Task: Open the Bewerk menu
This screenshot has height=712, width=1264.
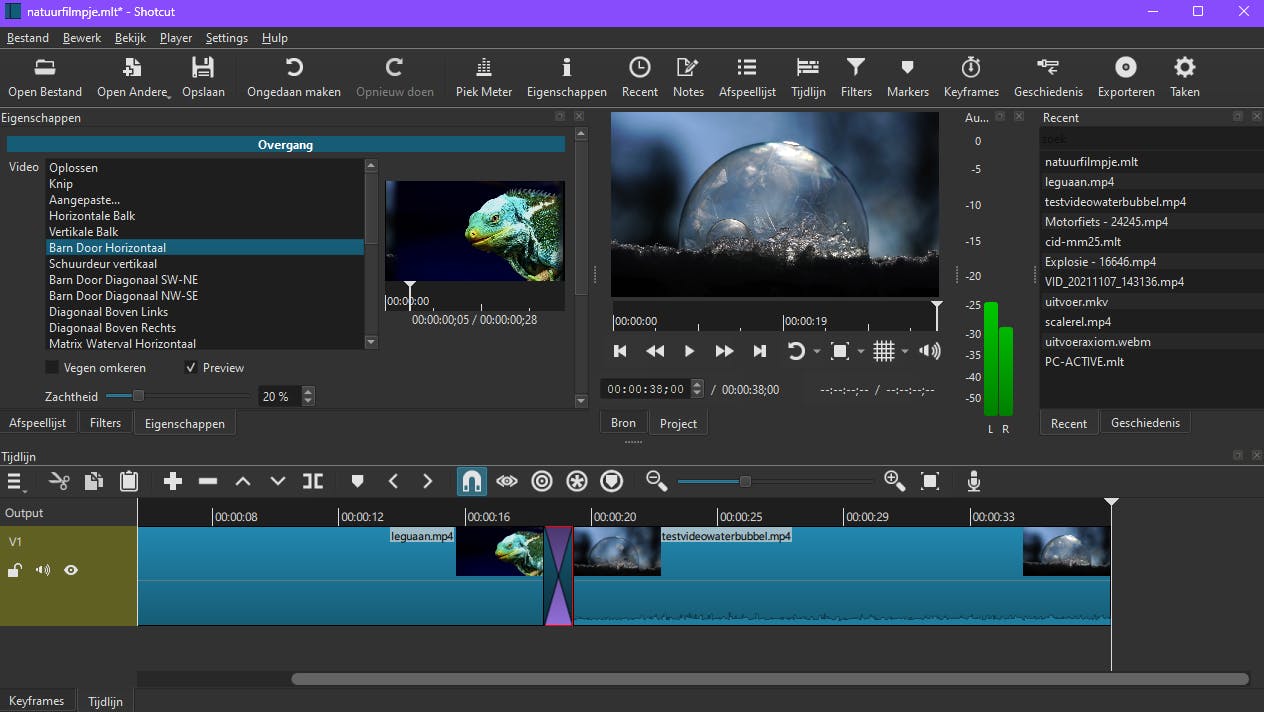Action: pyautogui.click(x=81, y=38)
